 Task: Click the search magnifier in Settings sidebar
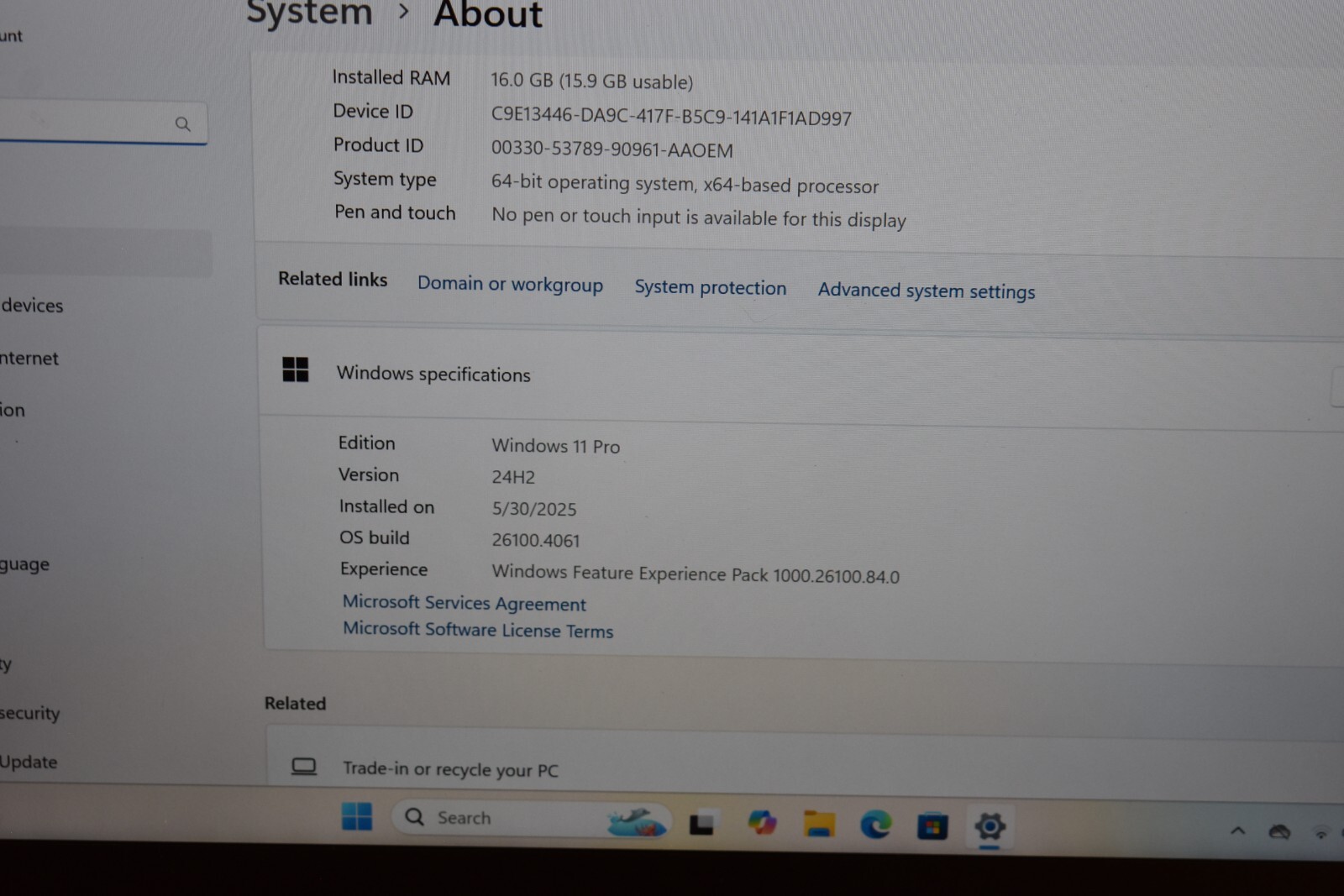point(182,124)
